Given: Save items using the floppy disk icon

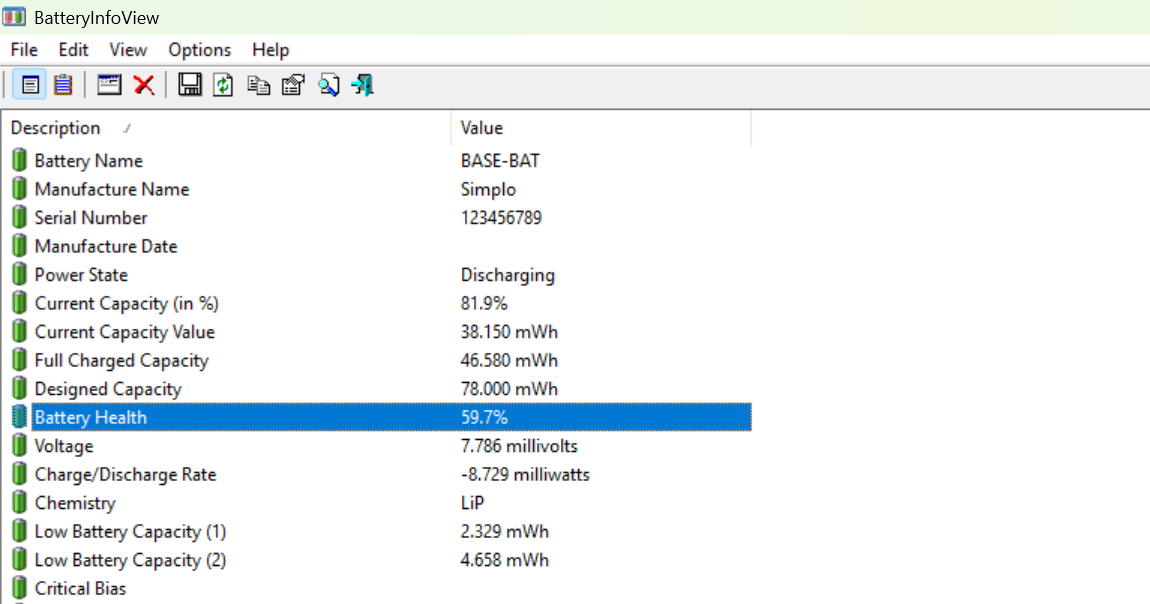Looking at the screenshot, I should [x=190, y=85].
